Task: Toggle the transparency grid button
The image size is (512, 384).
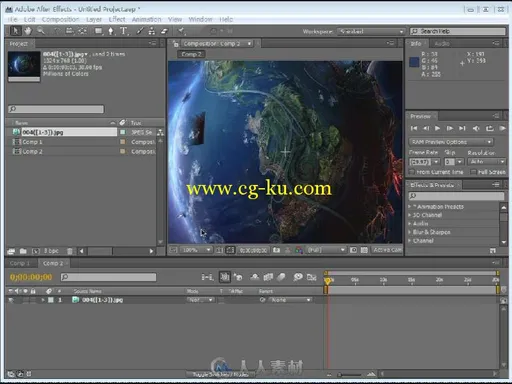Action: 364,250
